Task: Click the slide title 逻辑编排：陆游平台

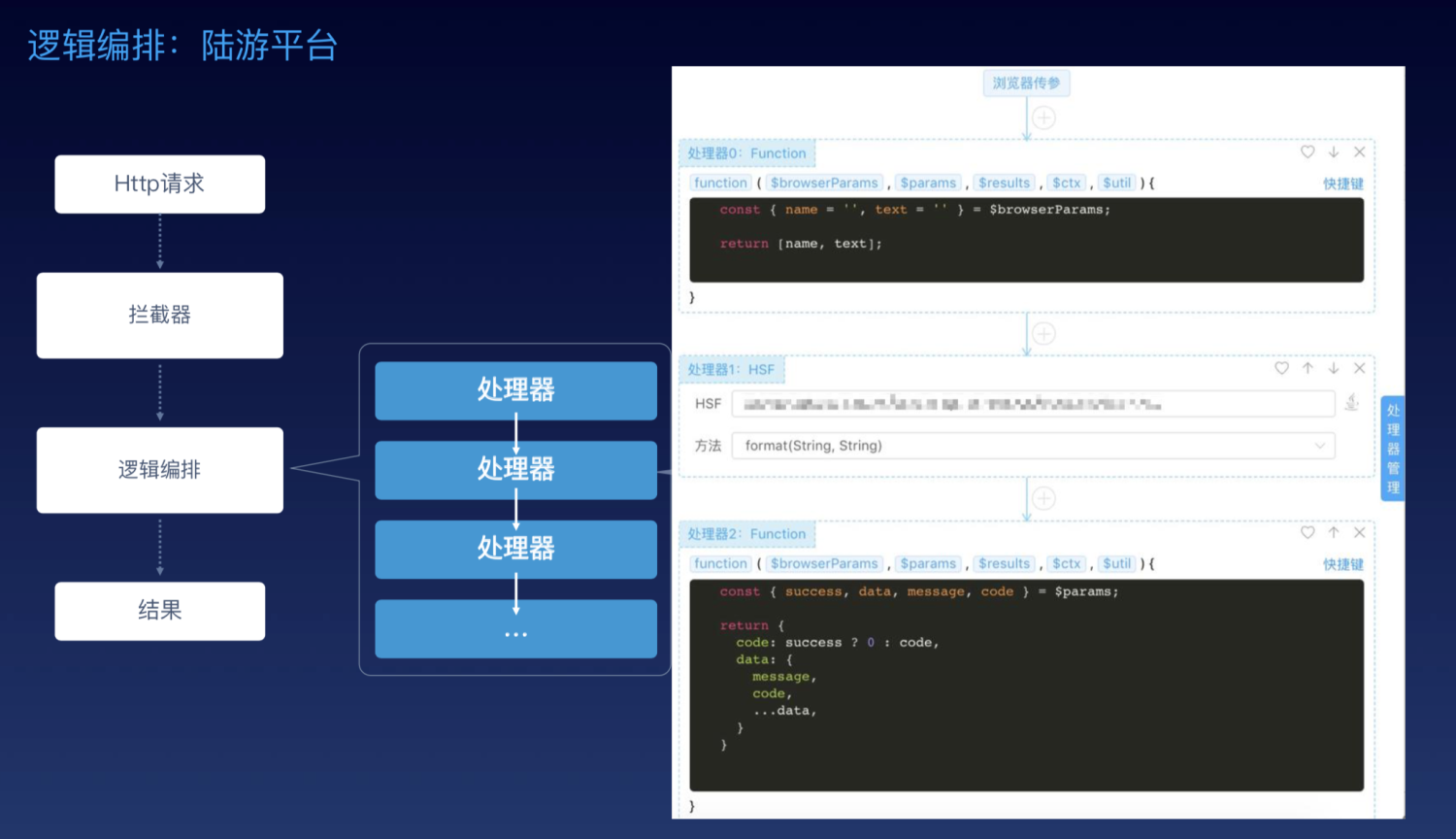Action: coord(182,46)
